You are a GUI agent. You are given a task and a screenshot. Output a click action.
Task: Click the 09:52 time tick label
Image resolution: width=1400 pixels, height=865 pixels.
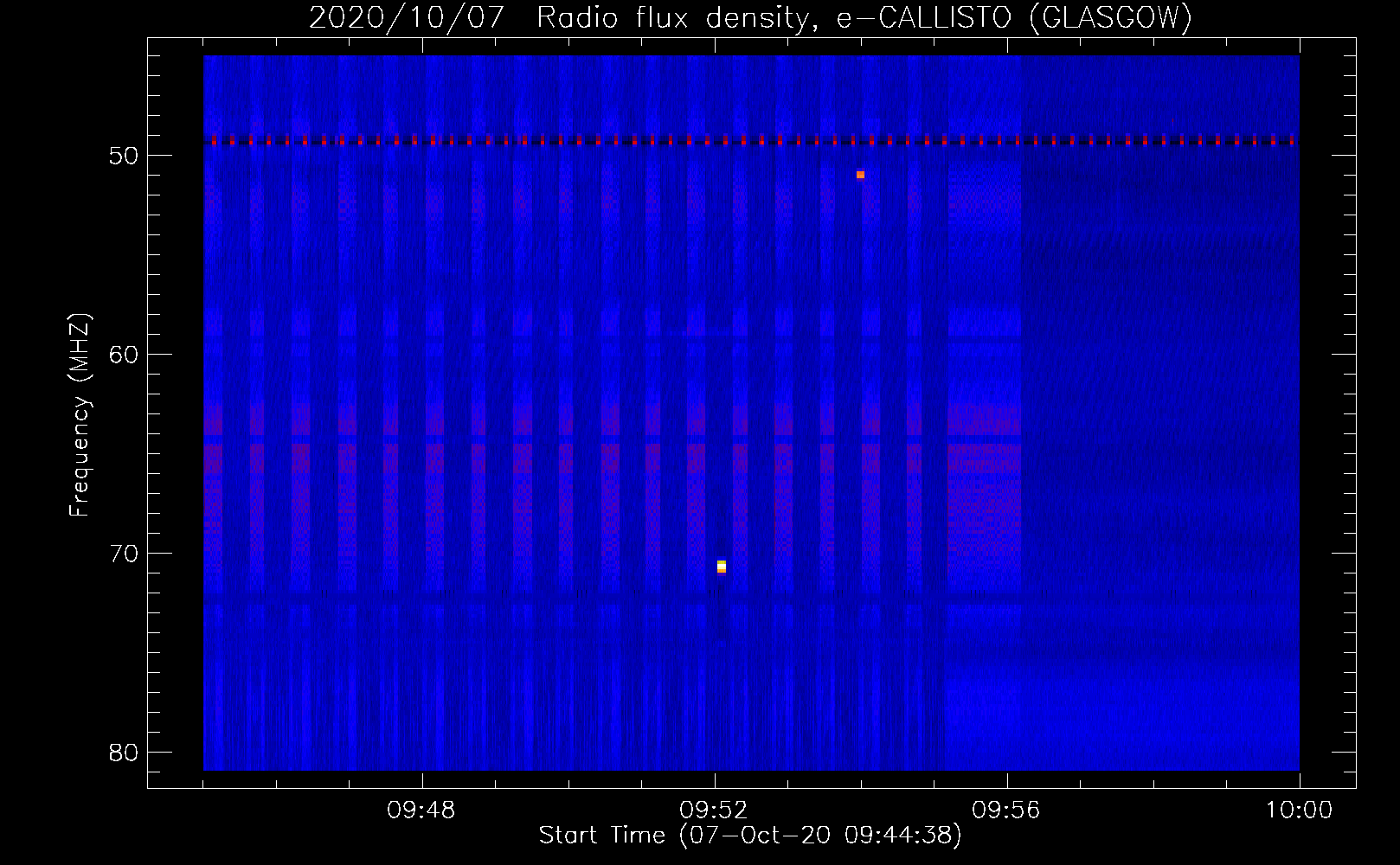(x=714, y=811)
